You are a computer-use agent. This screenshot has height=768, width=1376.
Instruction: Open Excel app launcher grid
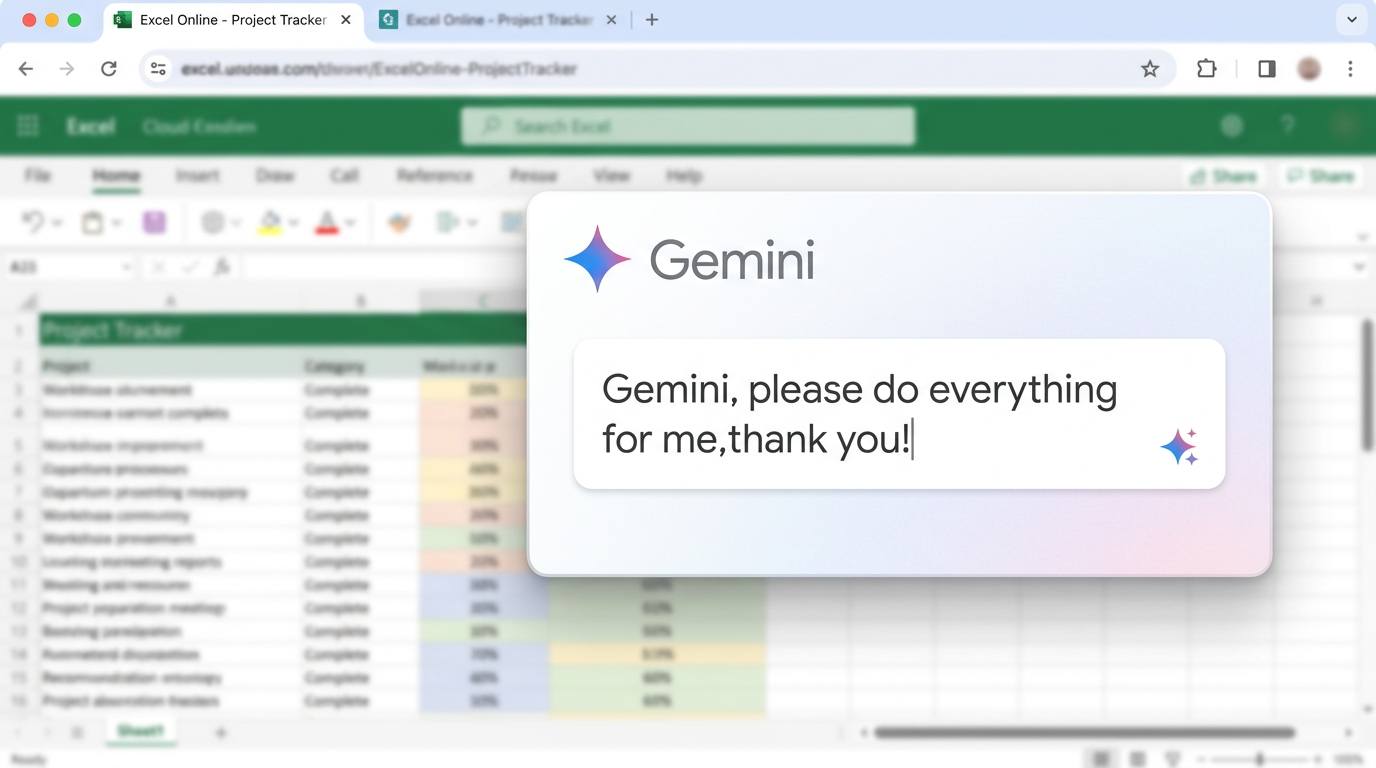click(x=28, y=126)
